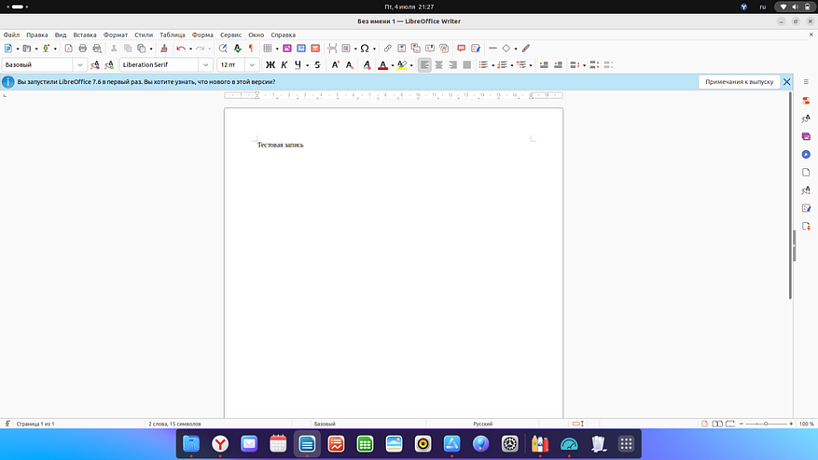This screenshot has height=460, width=818.
Task: Close the blue first-run notification bar
Action: click(x=787, y=82)
